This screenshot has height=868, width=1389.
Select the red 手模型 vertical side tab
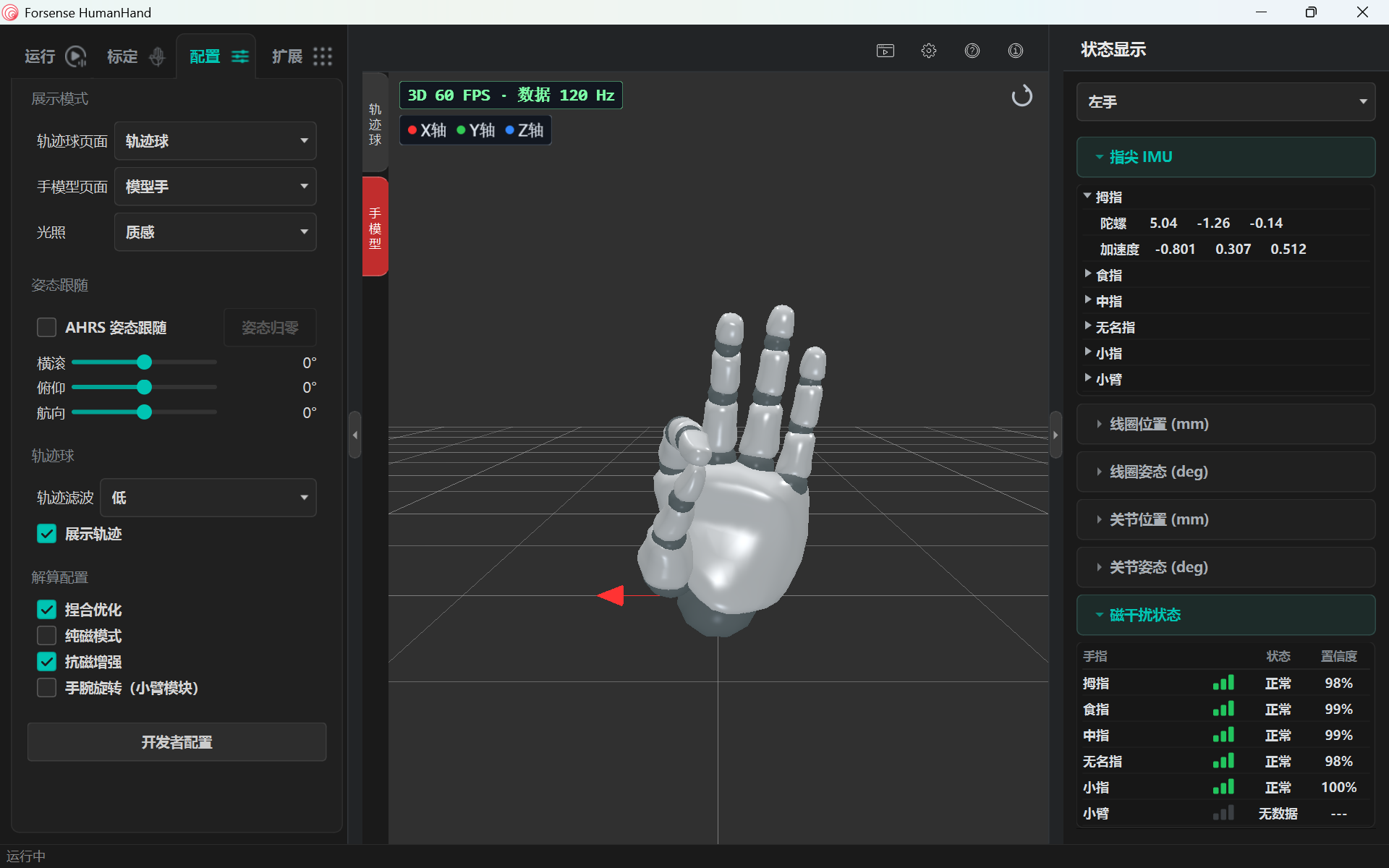375,228
